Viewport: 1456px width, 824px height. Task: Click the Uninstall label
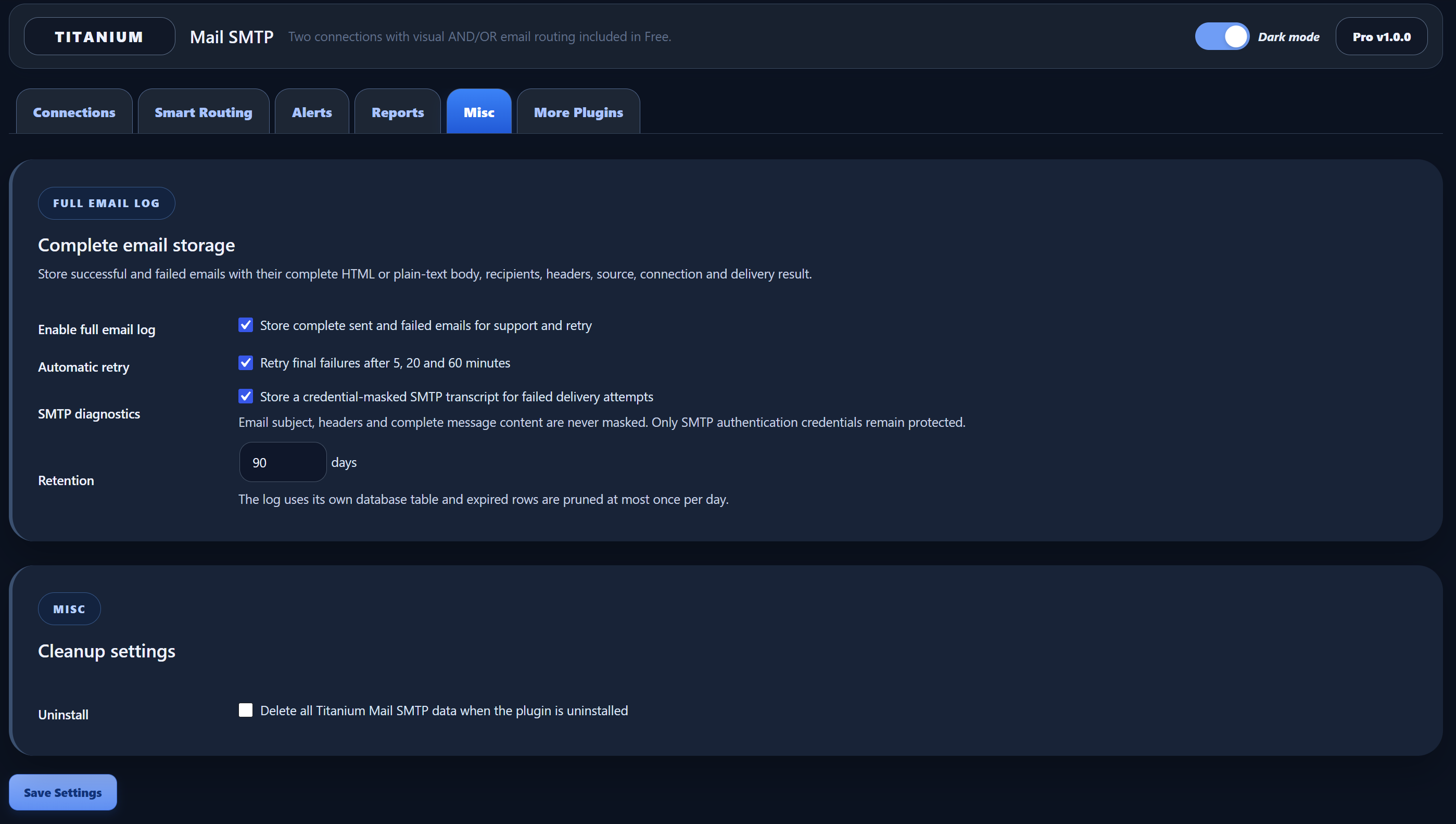64,714
